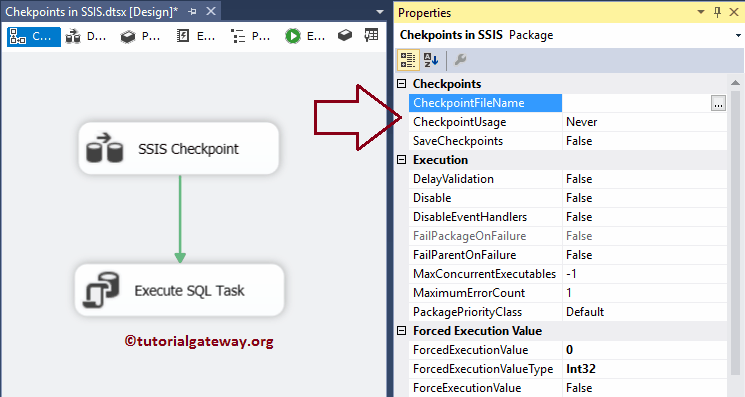
Task: Click the PackagePriorityClass value Default
Action: (585, 312)
